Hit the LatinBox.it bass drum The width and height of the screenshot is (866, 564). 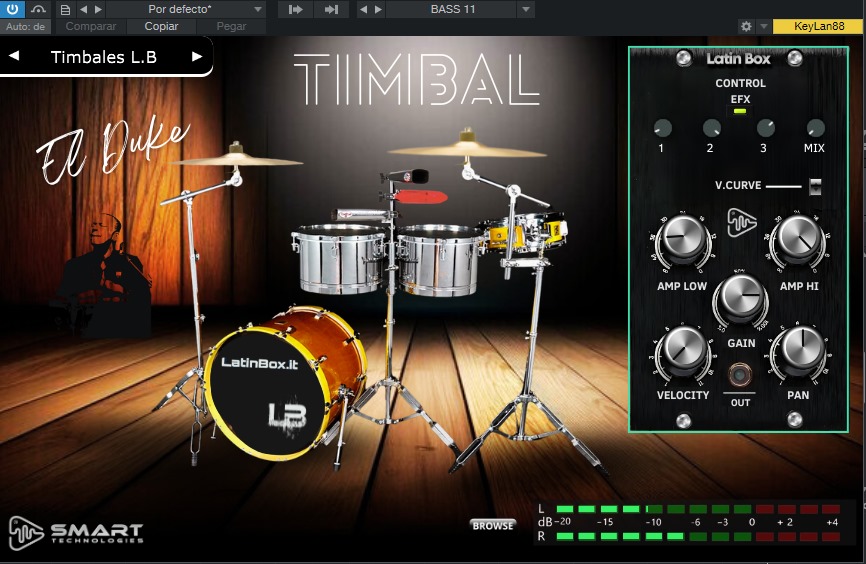coord(284,383)
